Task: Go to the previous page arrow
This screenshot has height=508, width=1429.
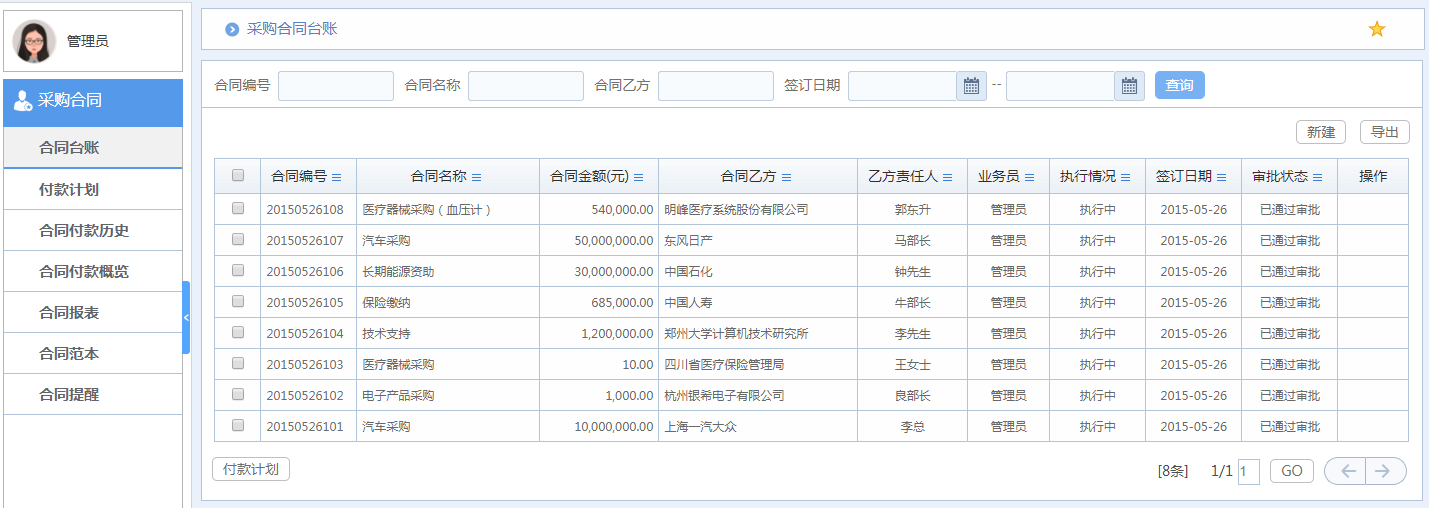Action: (x=1346, y=471)
